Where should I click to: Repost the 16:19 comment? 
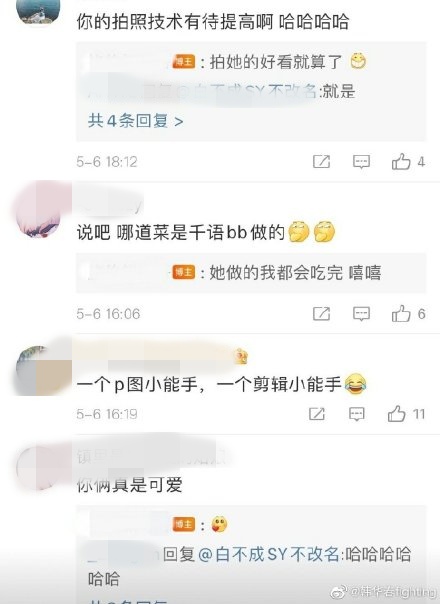click(317, 414)
